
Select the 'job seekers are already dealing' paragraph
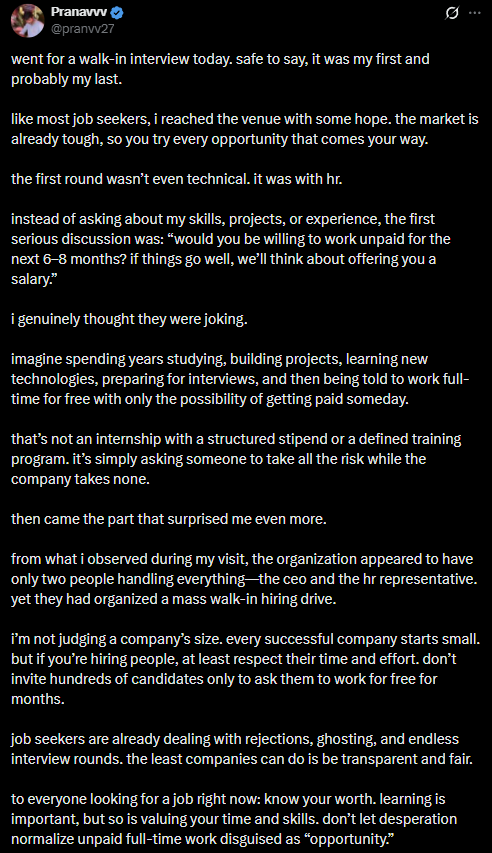tap(242, 749)
